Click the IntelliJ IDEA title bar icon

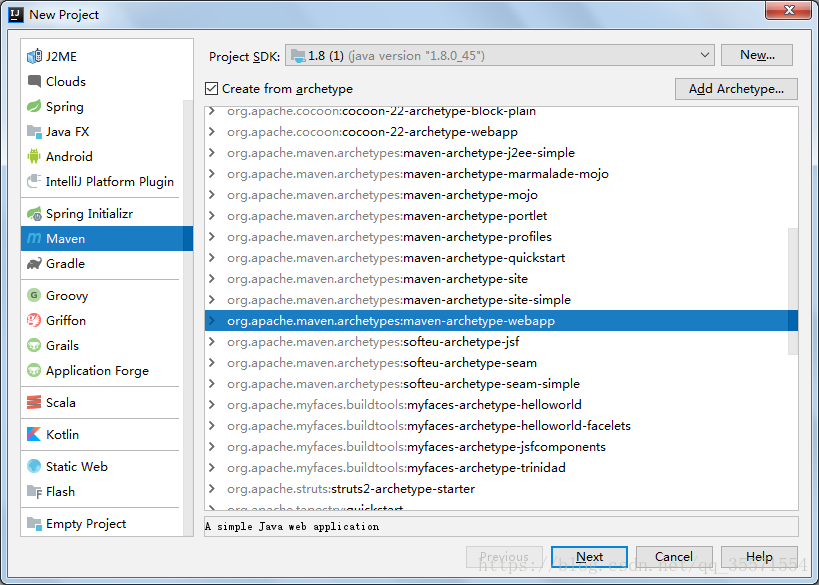(x=16, y=15)
